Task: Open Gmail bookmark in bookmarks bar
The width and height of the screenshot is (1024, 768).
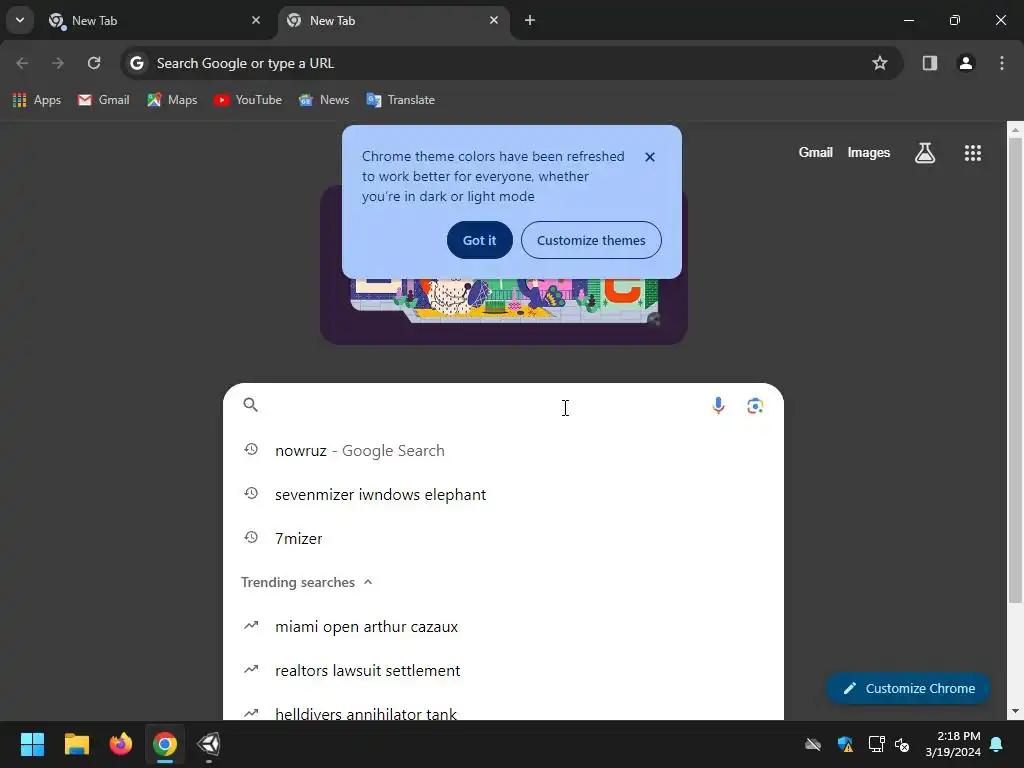Action: [104, 100]
